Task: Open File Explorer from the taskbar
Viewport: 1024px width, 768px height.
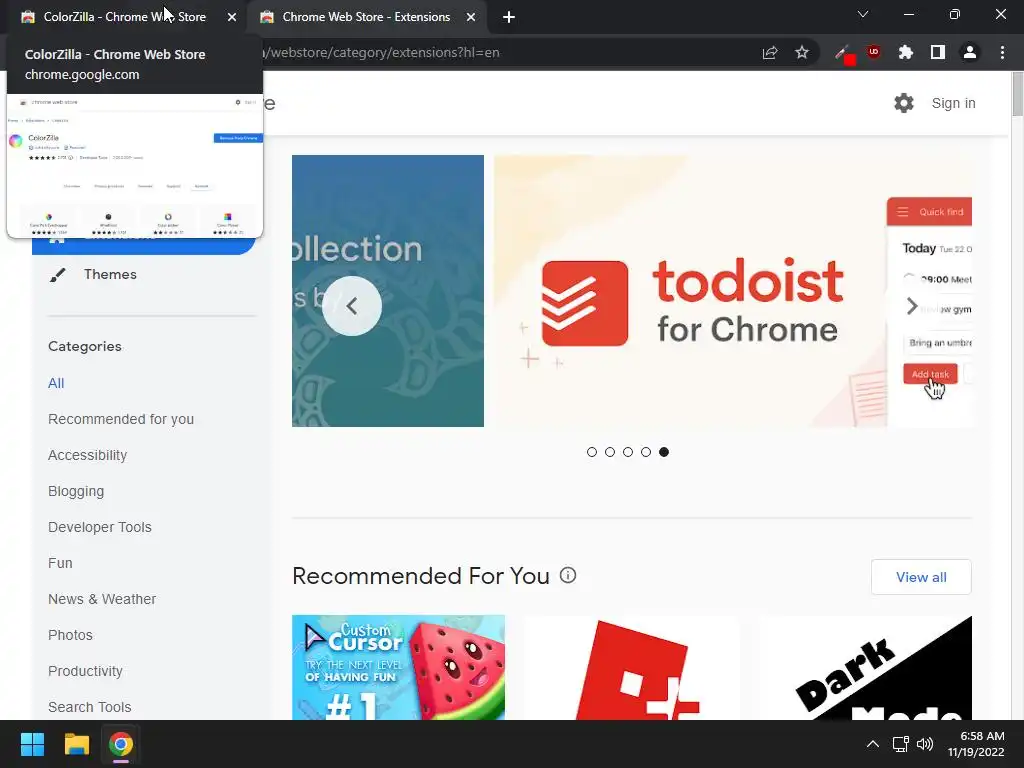Action: point(76,744)
